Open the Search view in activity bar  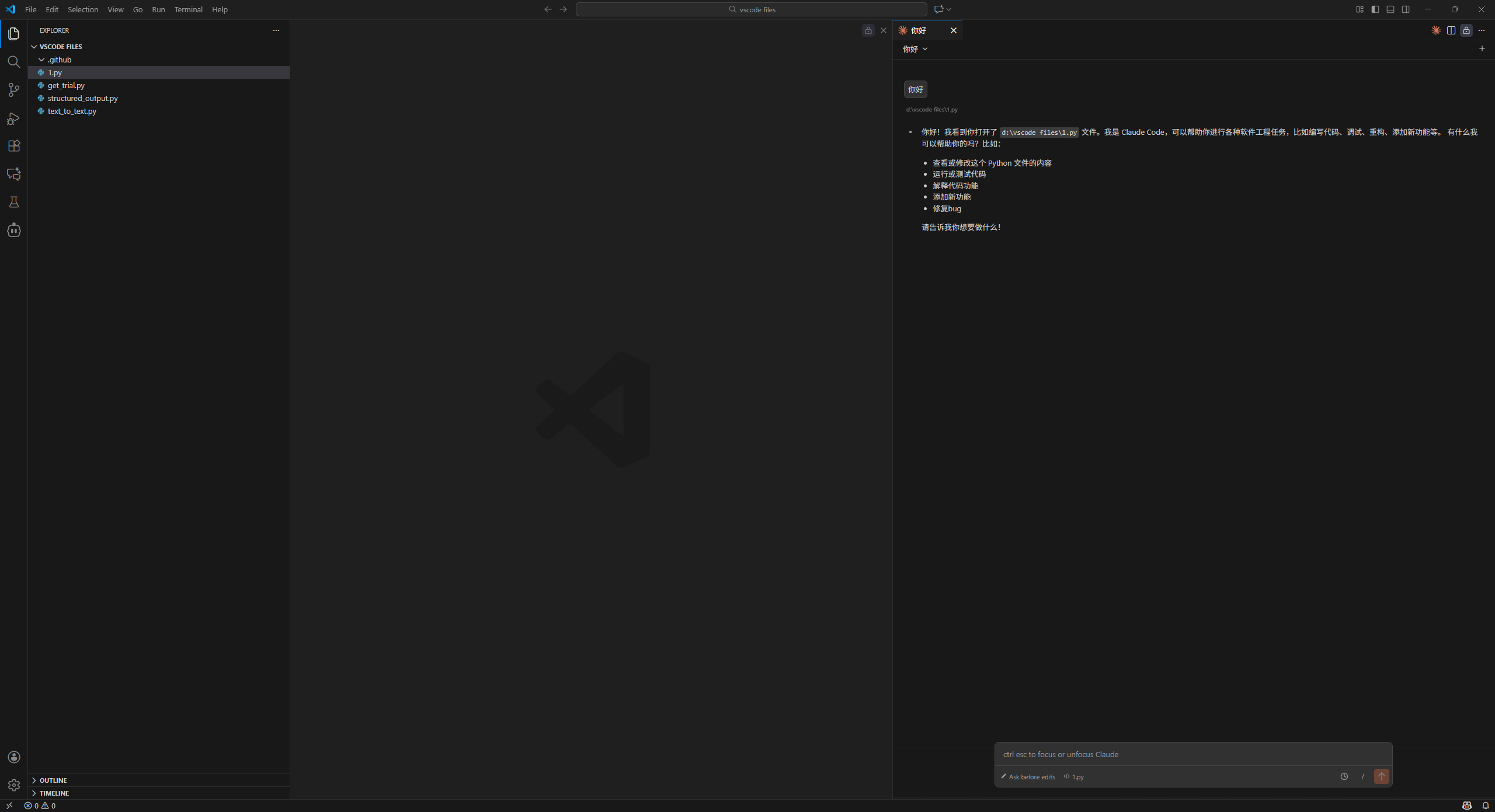coord(13,62)
